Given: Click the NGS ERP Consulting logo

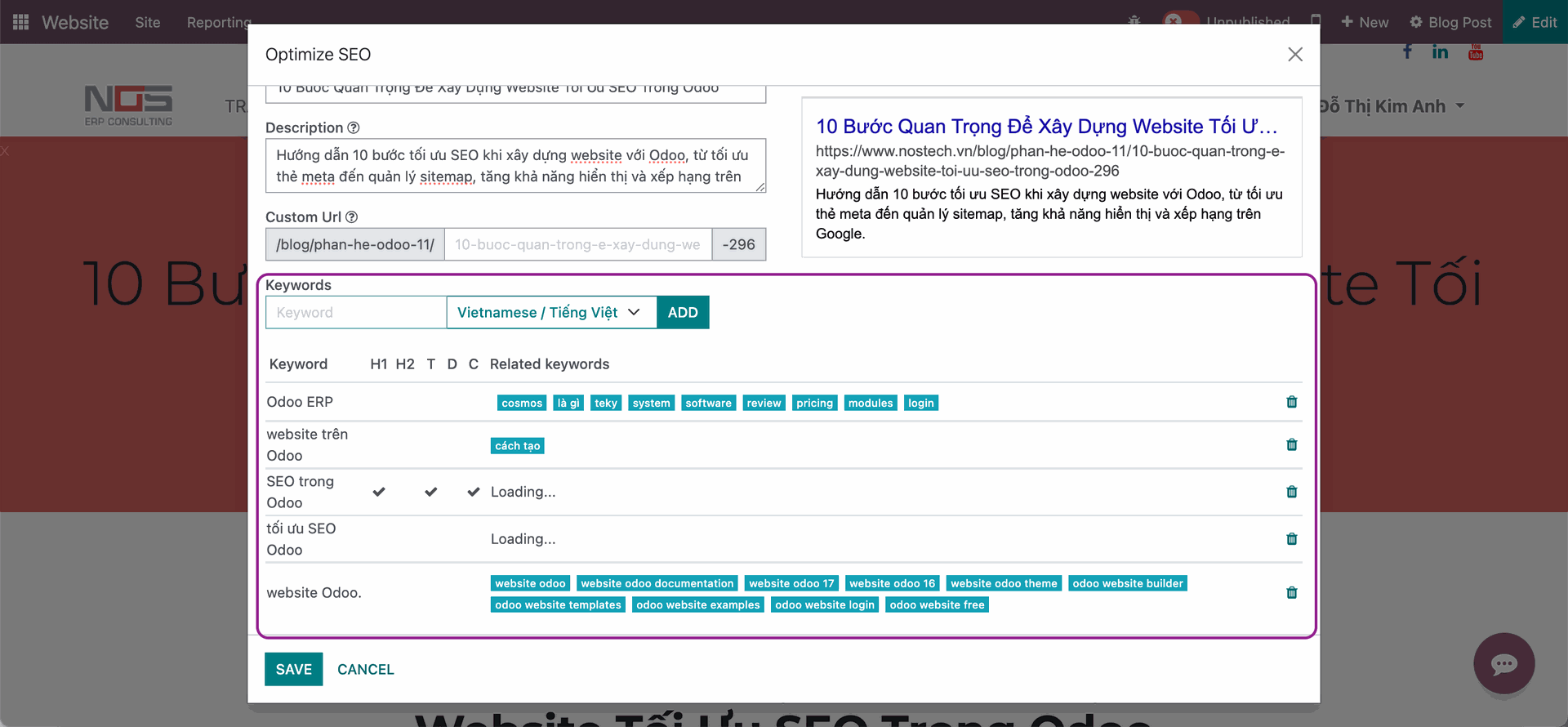Looking at the screenshot, I should point(128,105).
